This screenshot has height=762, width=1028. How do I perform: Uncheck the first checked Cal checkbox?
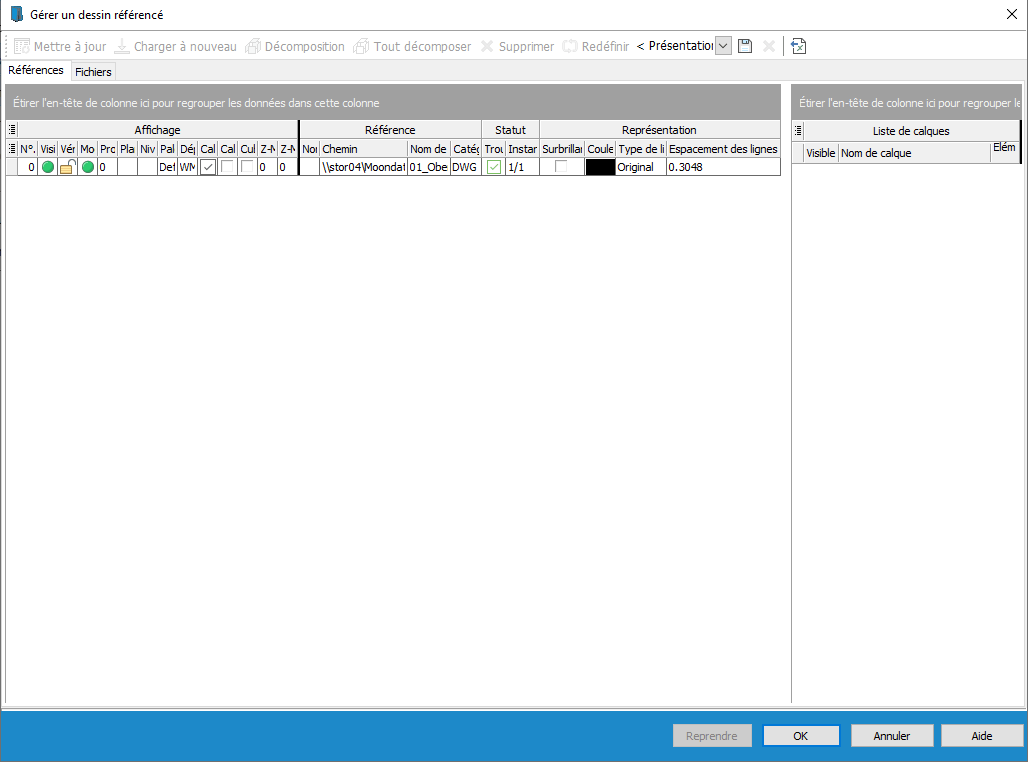208,167
